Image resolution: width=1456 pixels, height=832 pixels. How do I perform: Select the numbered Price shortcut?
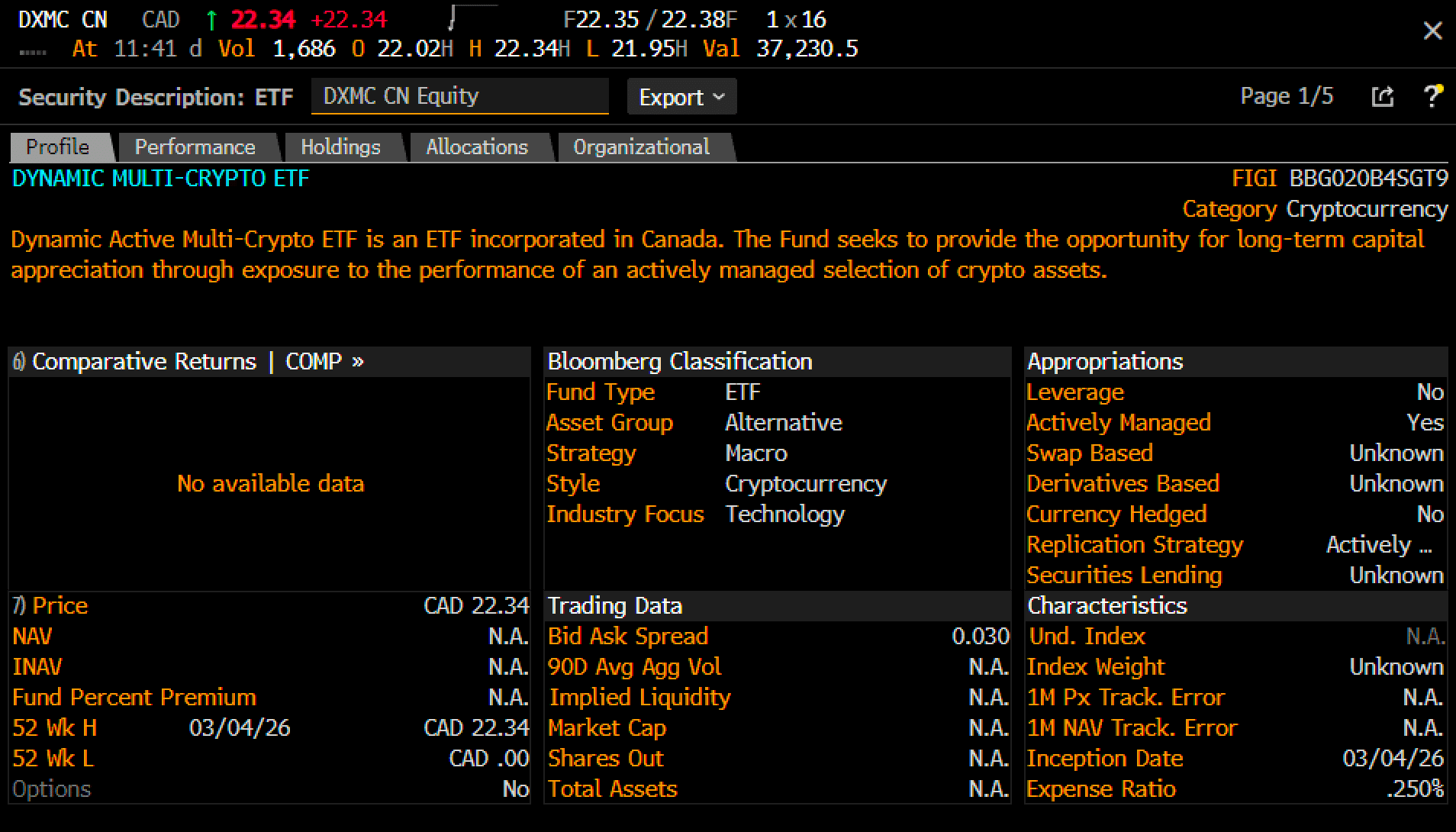pos(19,605)
